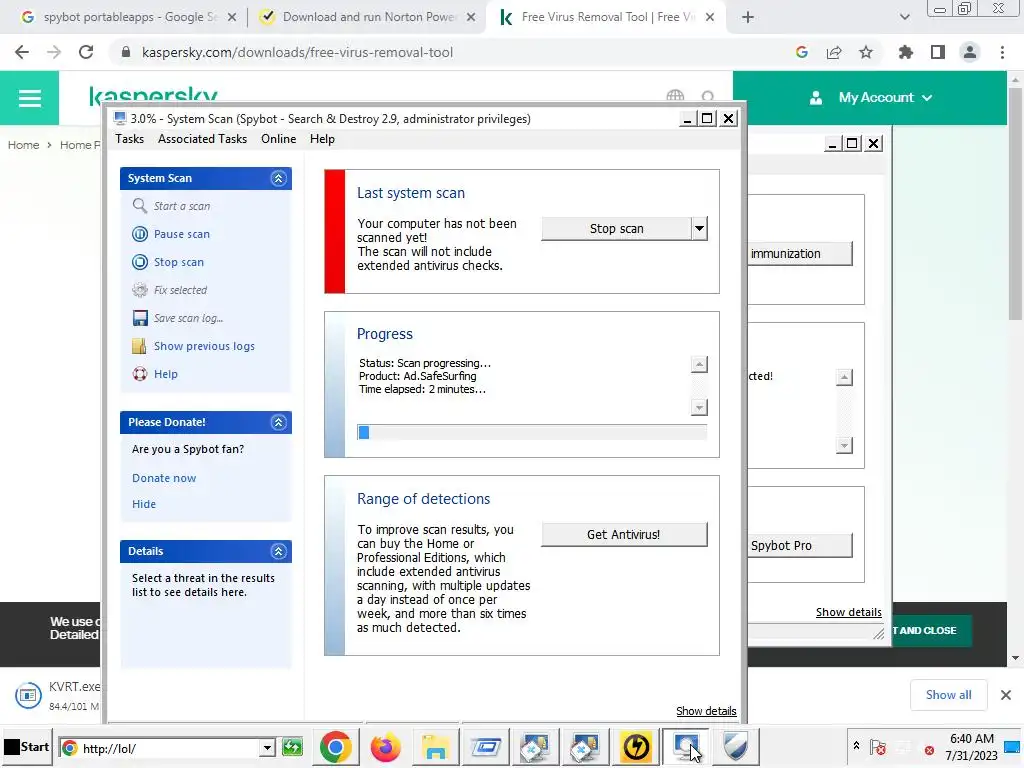Switch to the Norton Power Eraser tab

pos(366,17)
